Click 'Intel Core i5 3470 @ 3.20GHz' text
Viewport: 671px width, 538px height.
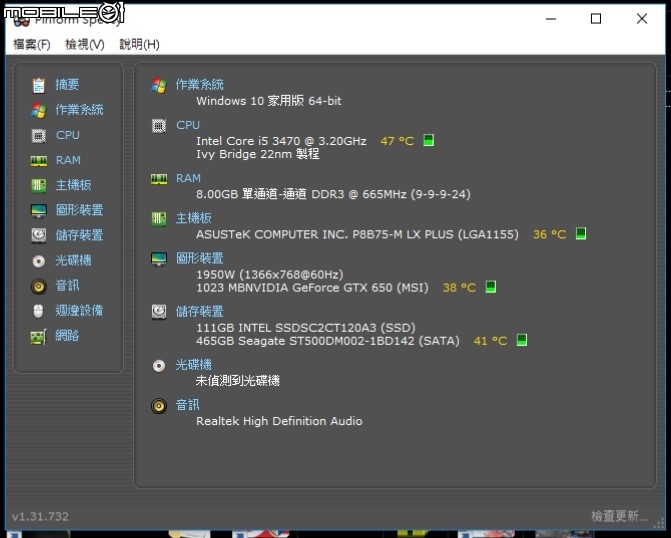(281, 141)
